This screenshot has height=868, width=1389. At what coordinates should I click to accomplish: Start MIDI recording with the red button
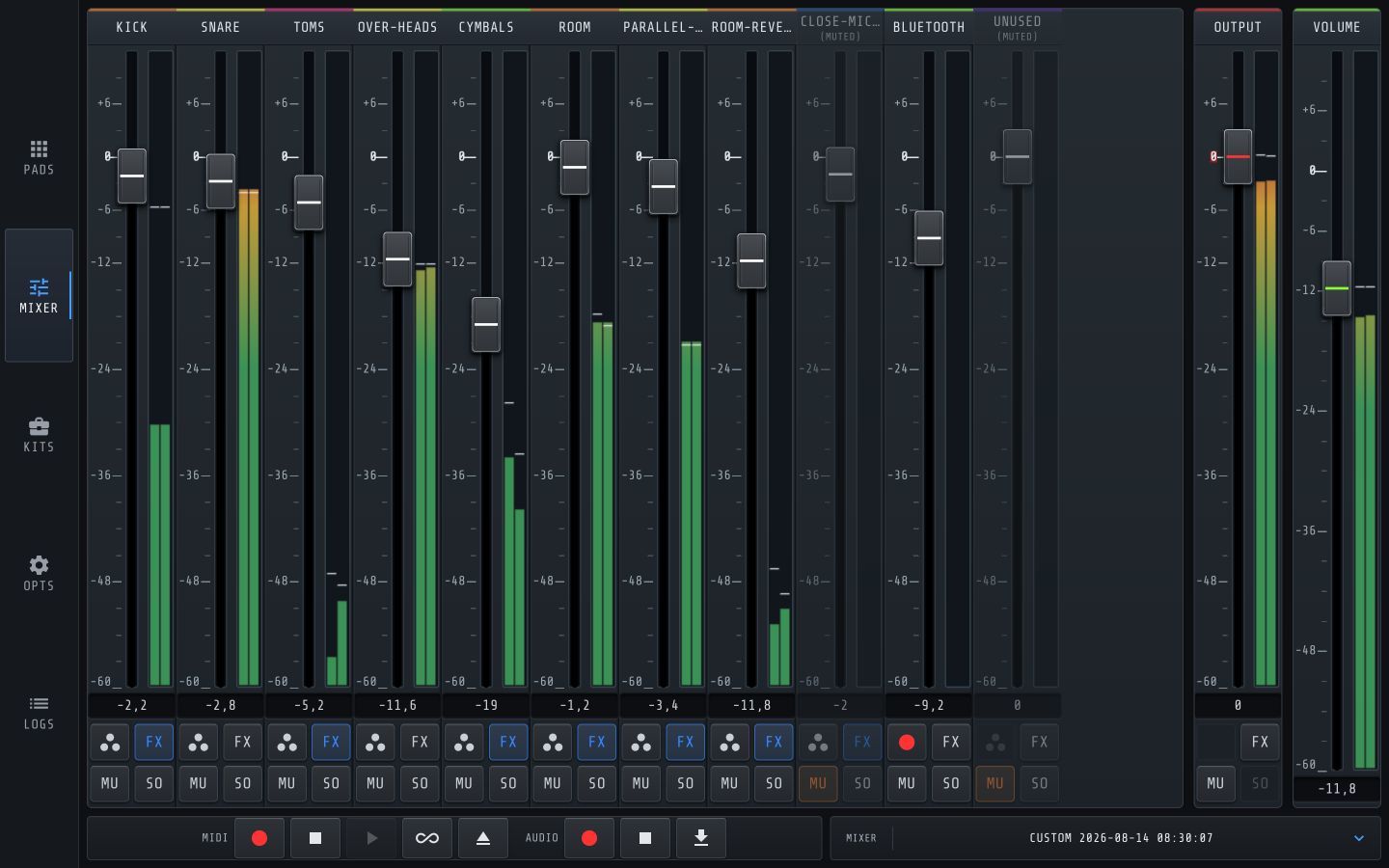[259, 838]
